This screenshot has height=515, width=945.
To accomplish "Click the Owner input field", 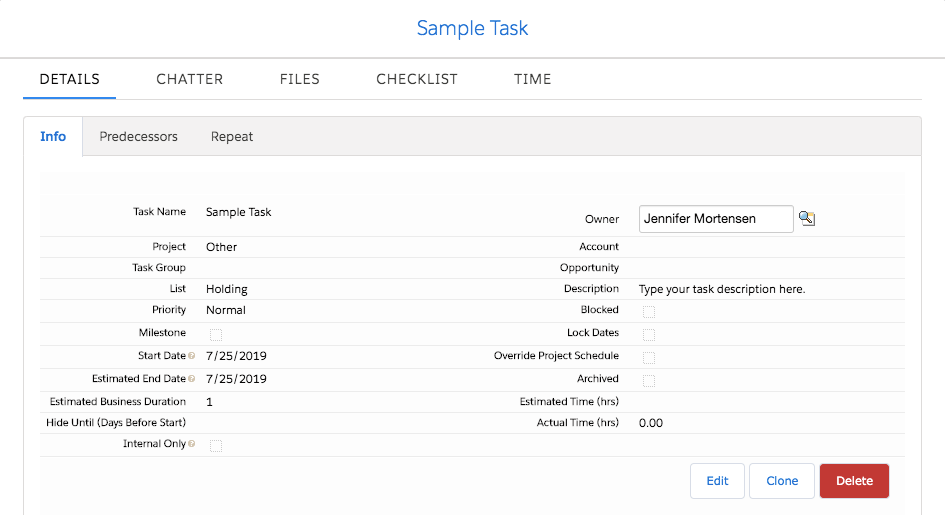I will point(716,219).
